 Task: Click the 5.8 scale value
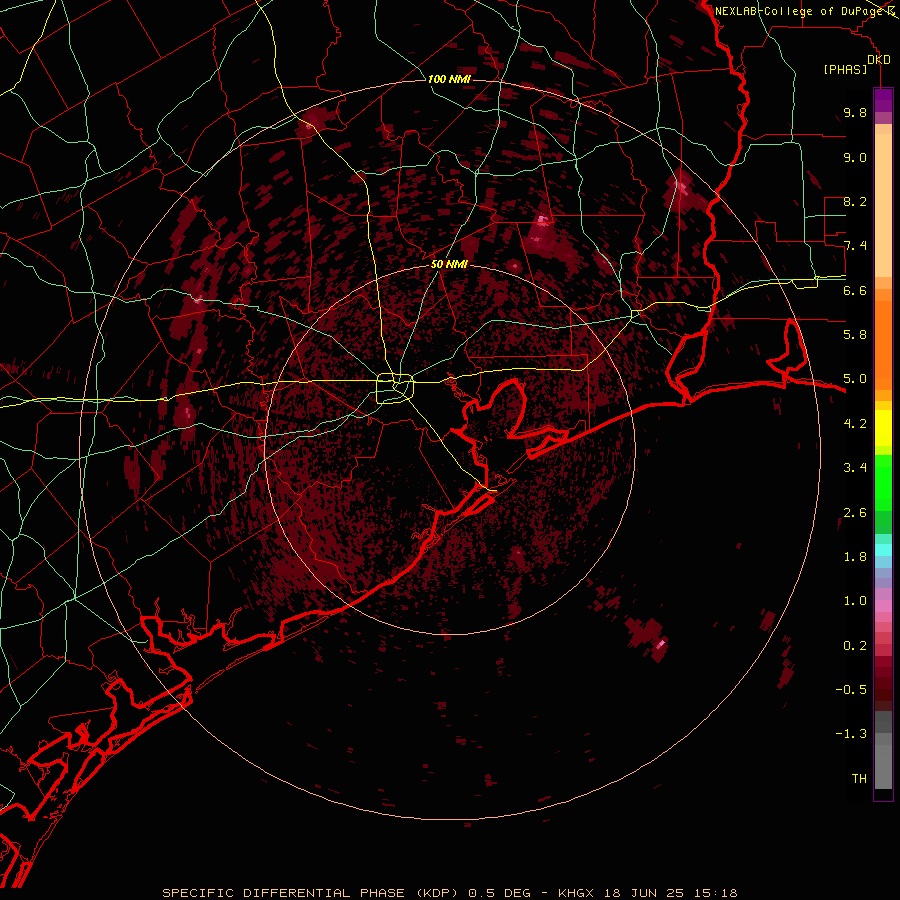(855, 335)
